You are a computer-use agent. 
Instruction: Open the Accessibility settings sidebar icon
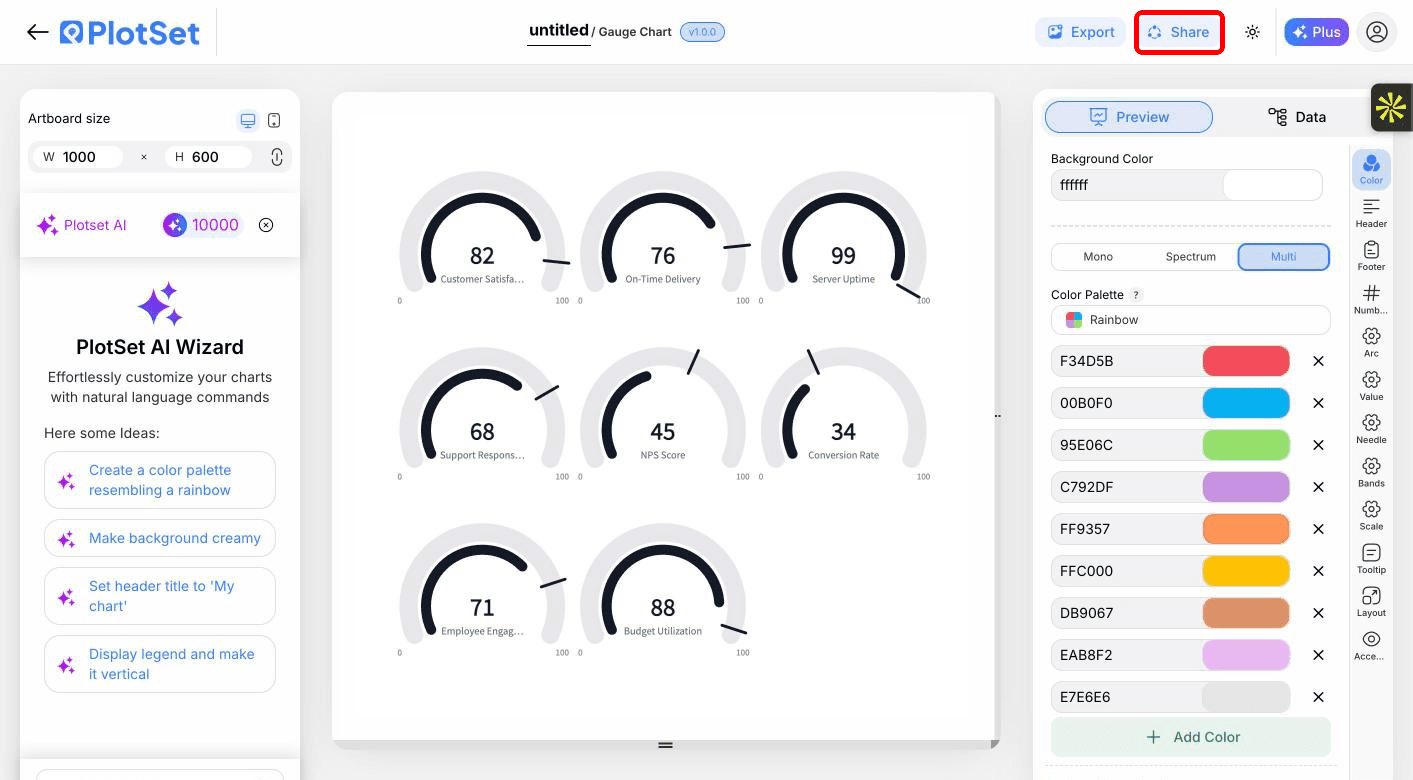1371,644
